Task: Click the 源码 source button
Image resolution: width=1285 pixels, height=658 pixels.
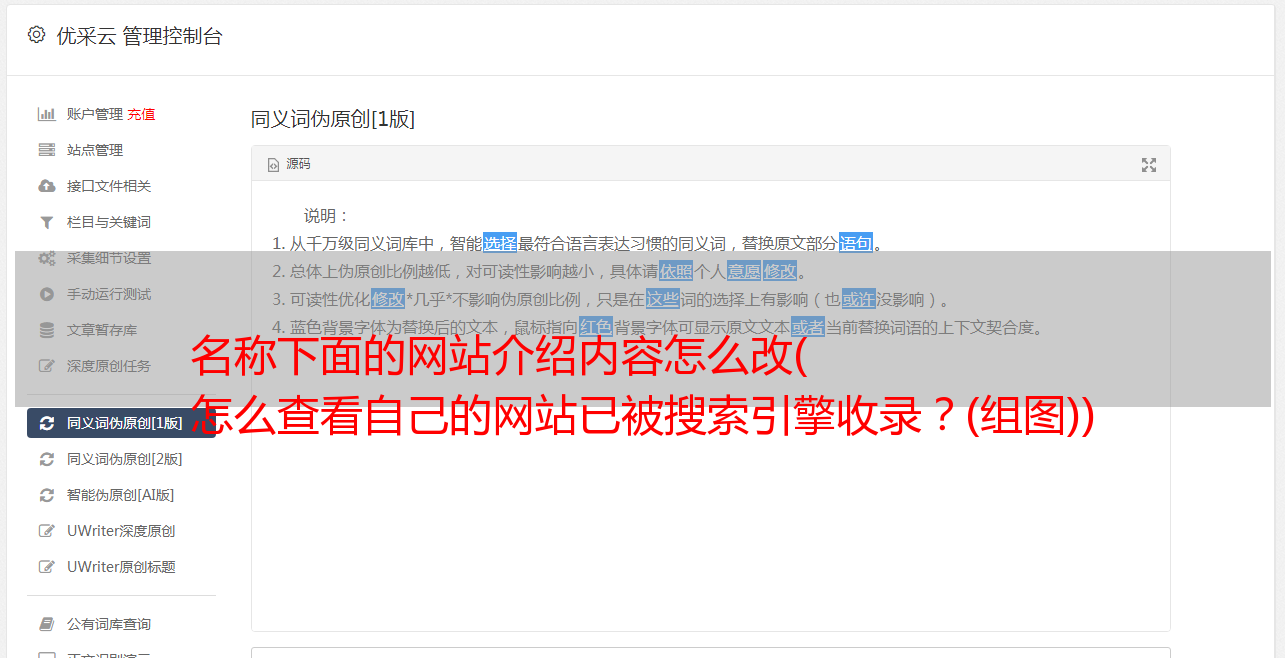Action: coord(289,164)
